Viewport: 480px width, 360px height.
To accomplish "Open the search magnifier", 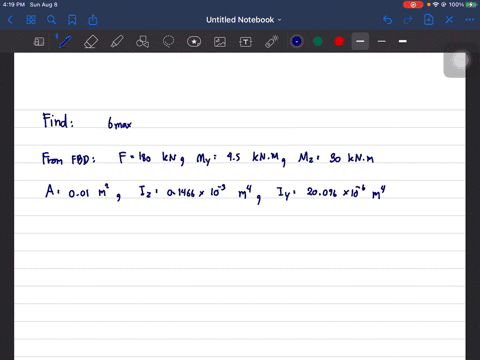I will [51, 20].
